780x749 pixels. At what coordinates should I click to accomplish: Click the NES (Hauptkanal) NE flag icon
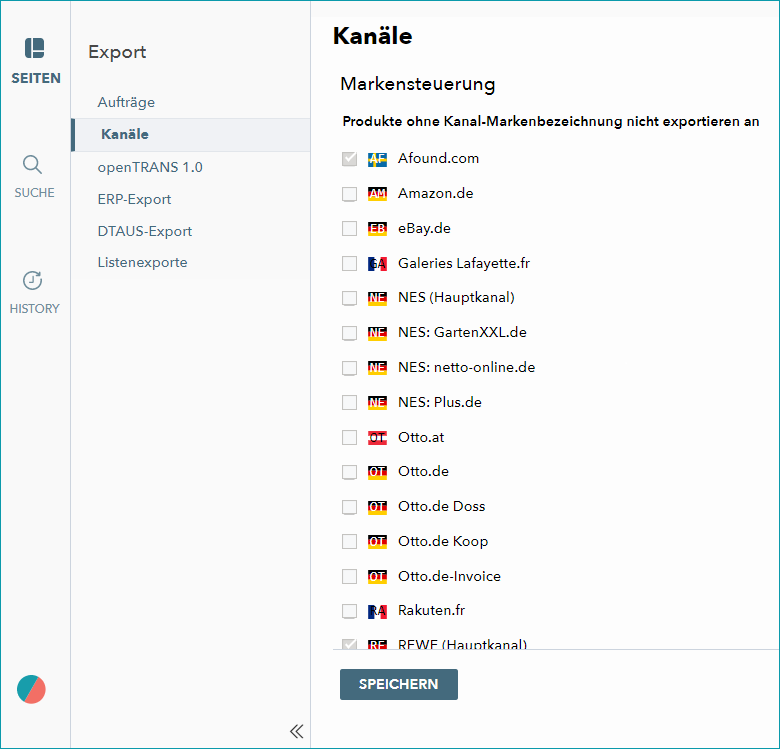point(377,298)
